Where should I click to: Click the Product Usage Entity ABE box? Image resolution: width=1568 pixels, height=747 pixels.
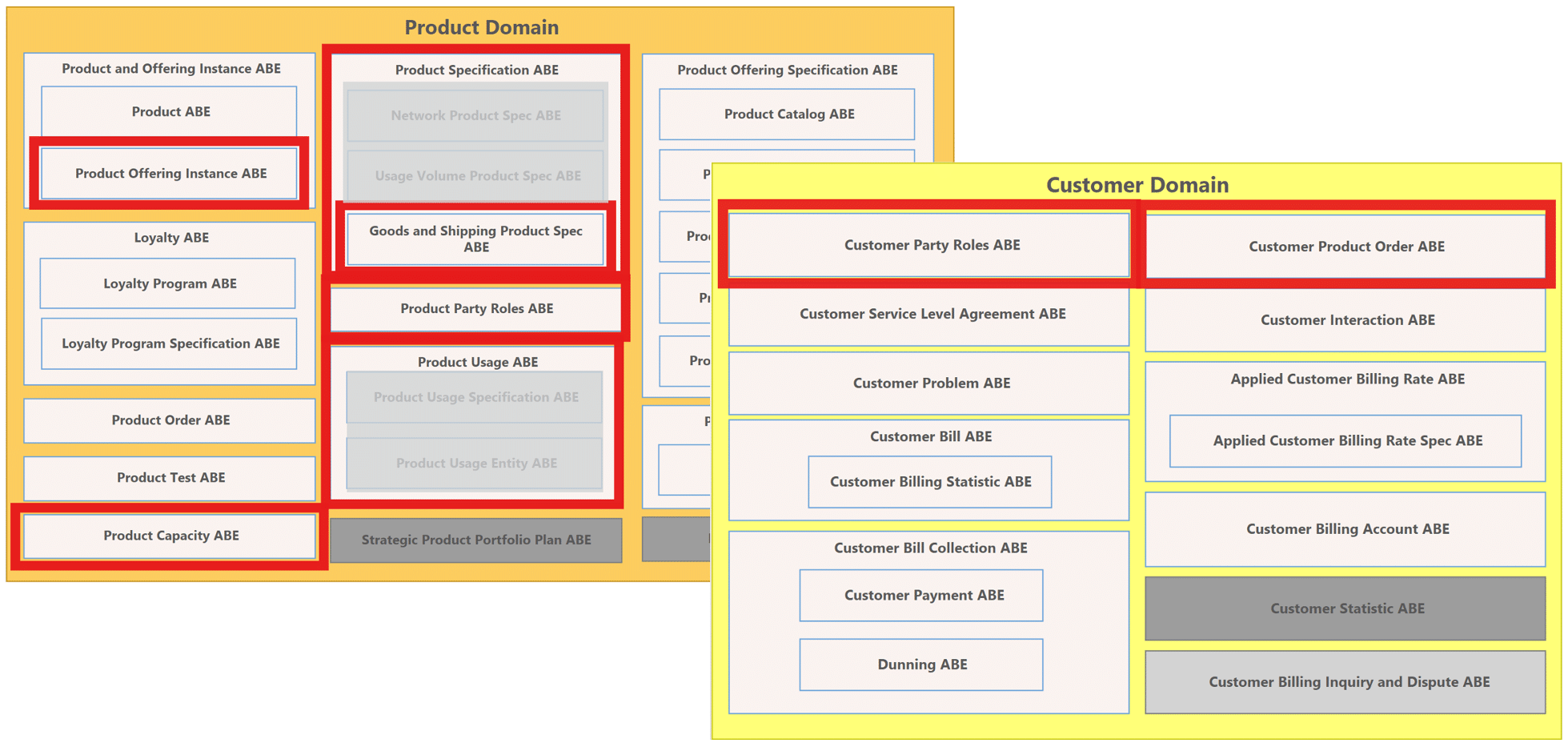[475, 463]
